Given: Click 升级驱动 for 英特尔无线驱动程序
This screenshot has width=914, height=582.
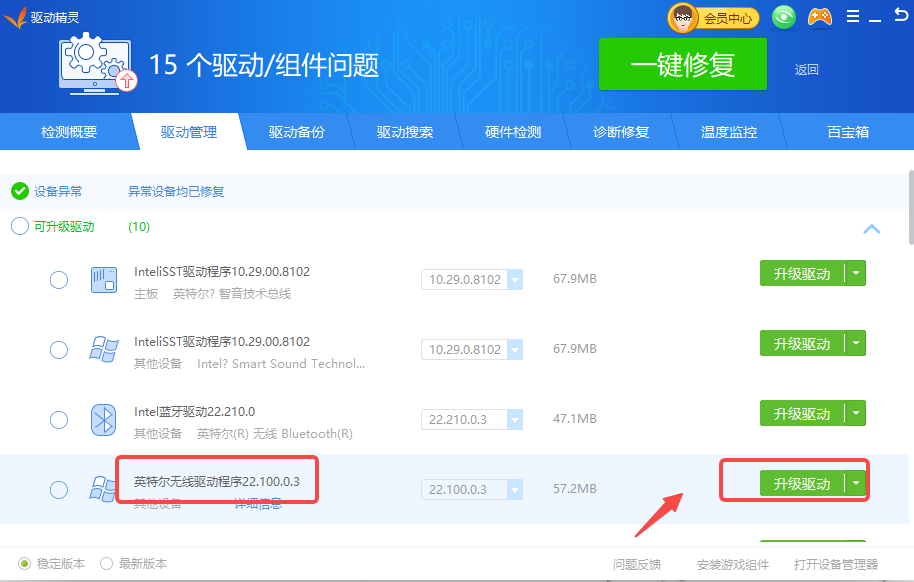Looking at the screenshot, I should coord(802,484).
